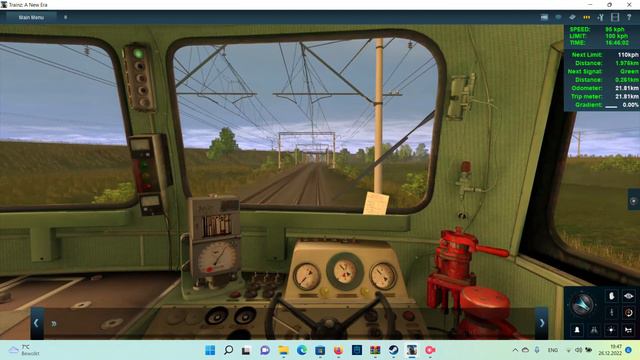Click the SPEED readout in HUD

click(x=597, y=29)
